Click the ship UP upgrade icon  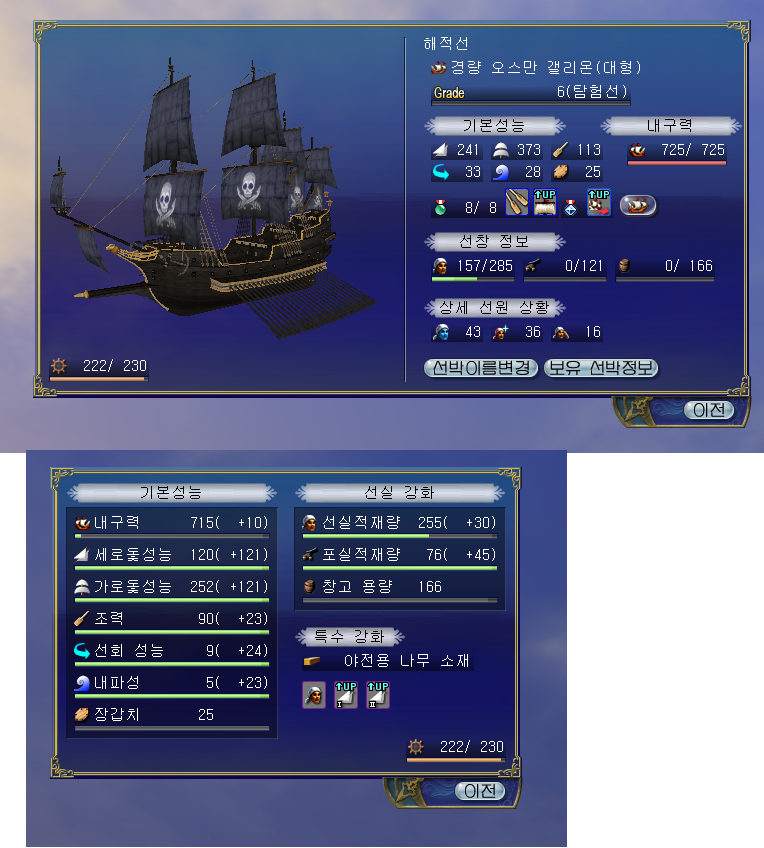[x=599, y=203]
